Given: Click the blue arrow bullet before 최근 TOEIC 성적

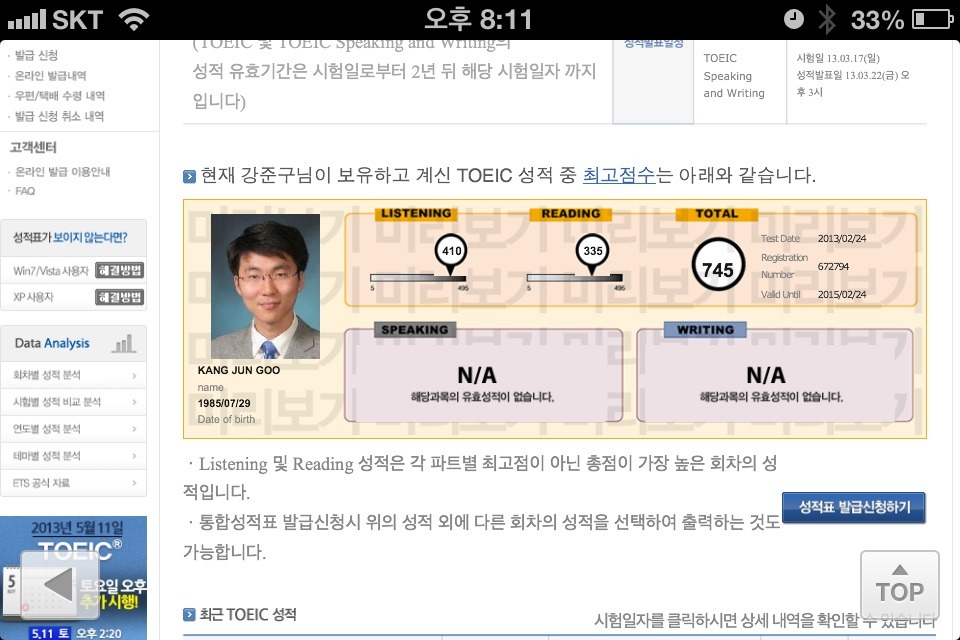Looking at the screenshot, I should 189,614.
